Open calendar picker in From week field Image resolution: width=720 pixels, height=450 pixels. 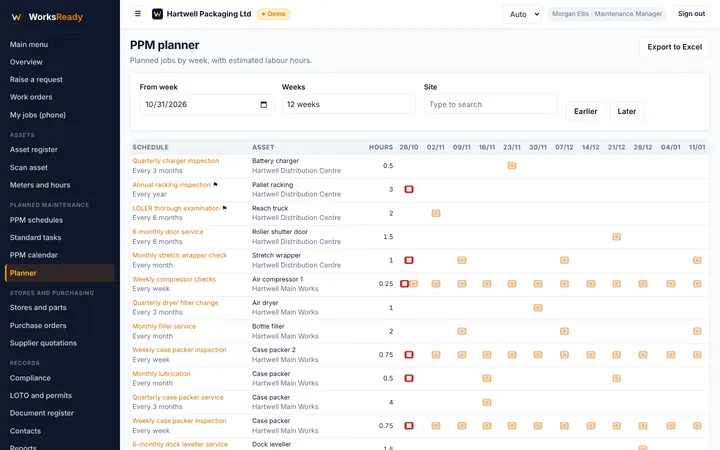pos(264,105)
